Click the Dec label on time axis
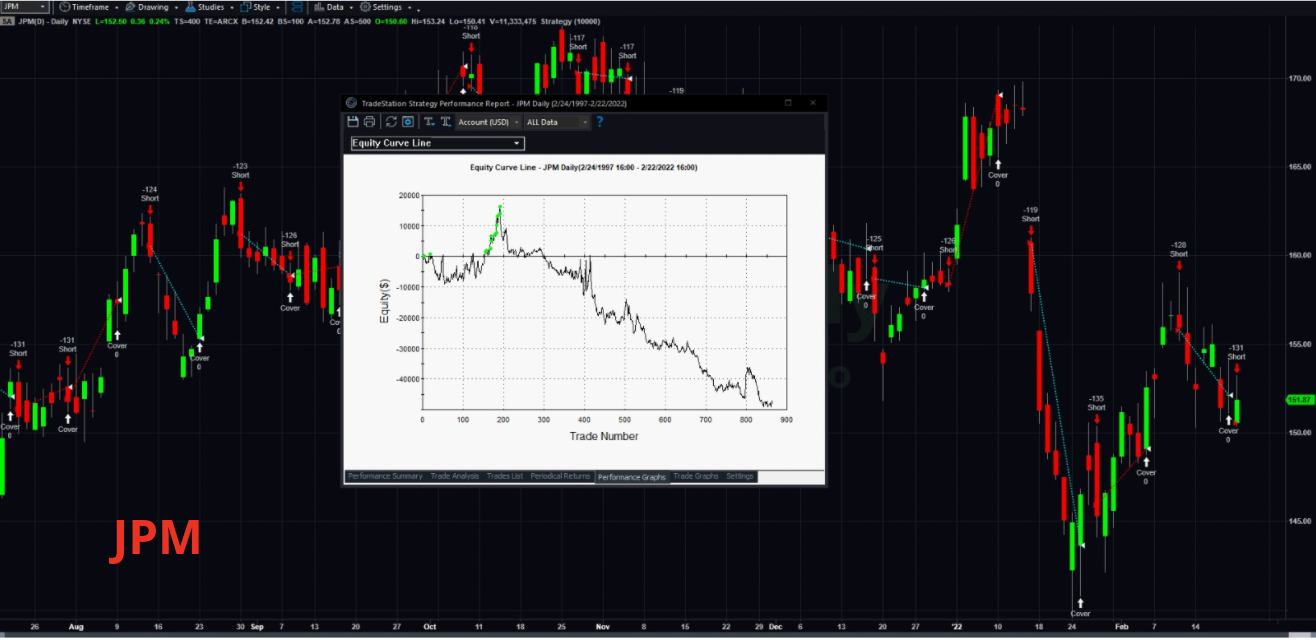 click(775, 627)
